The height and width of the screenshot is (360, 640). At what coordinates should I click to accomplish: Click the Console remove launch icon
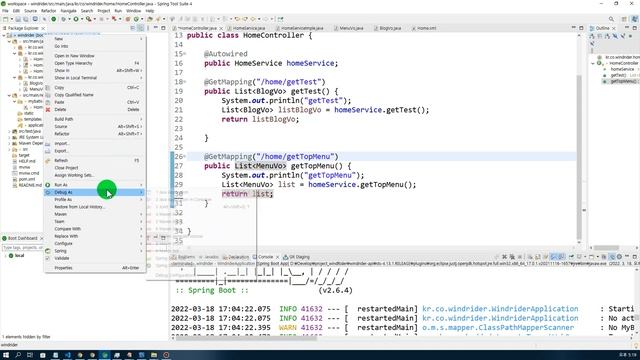[x=504, y=257]
